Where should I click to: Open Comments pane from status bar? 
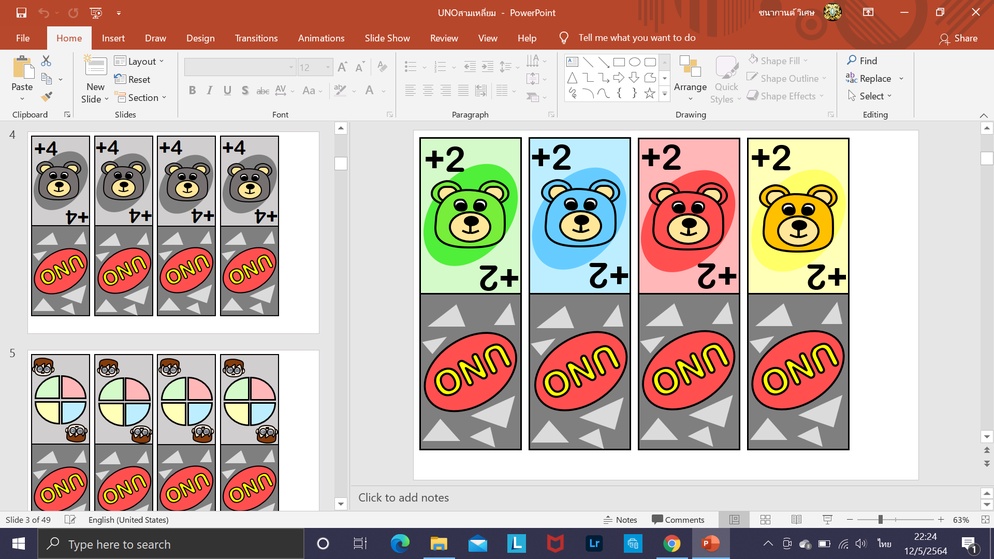click(x=678, y=520)
